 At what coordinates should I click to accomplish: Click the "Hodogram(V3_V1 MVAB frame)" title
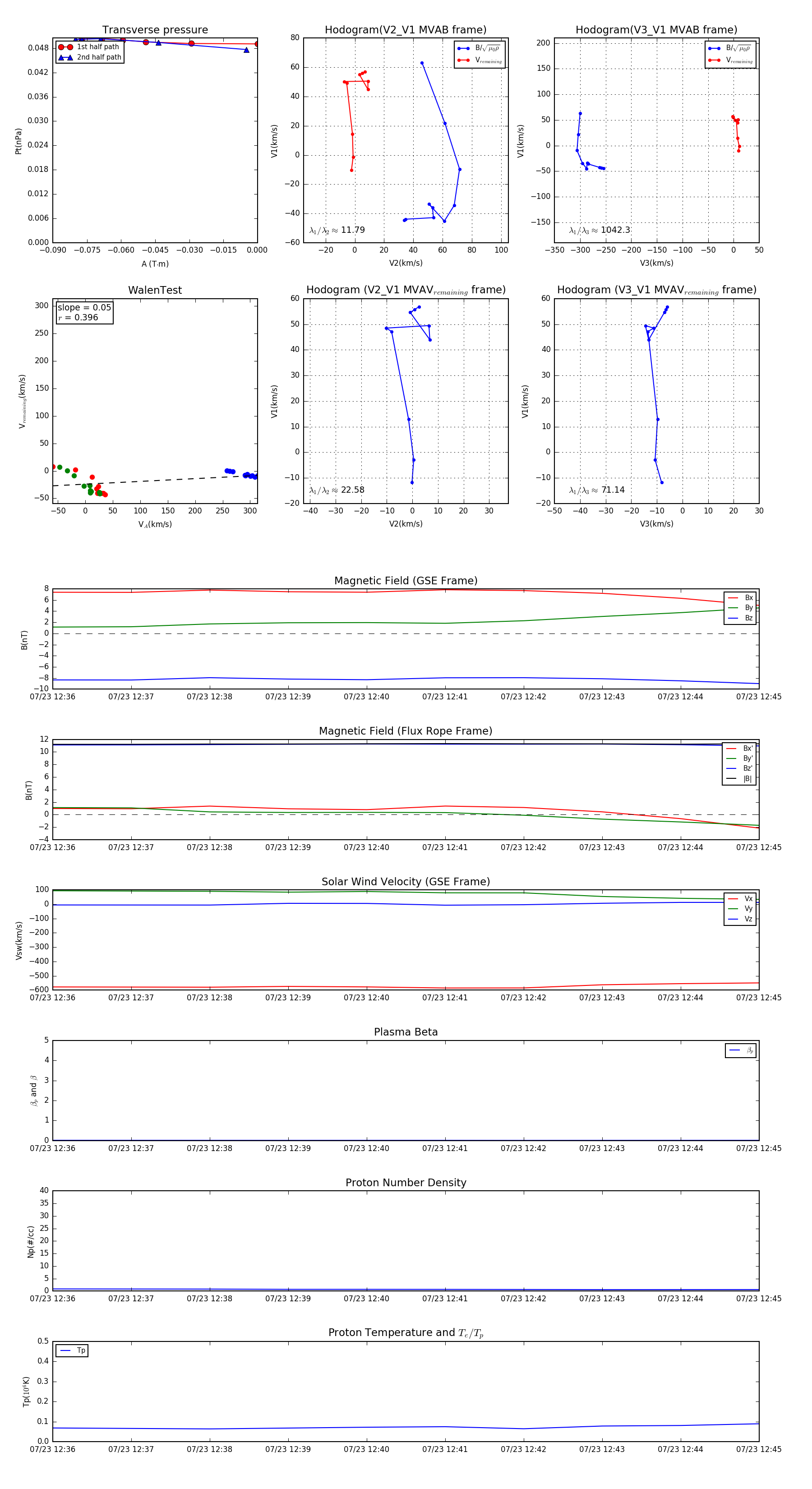coord(656,30)
